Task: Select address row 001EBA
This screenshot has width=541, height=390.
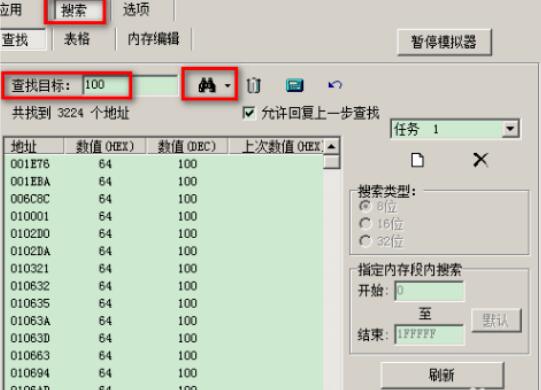Action: pos(164,181)
